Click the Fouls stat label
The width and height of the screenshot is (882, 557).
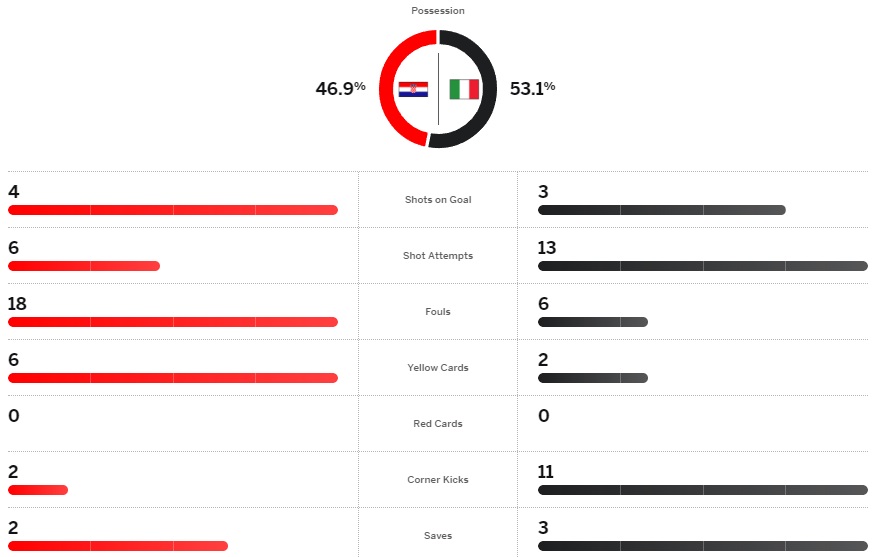[438, 312]
